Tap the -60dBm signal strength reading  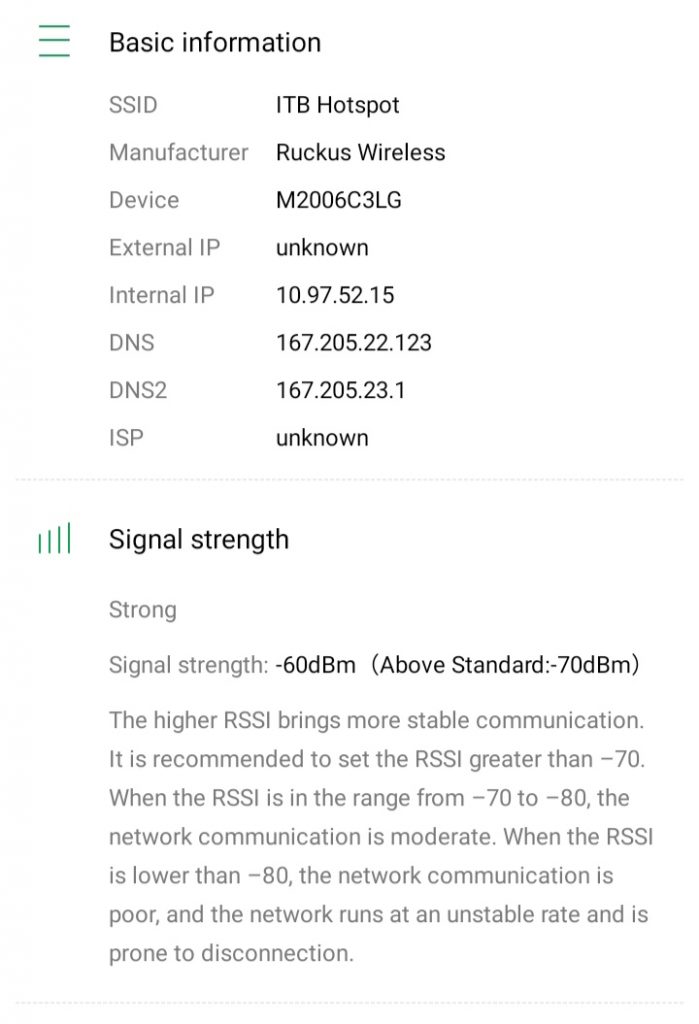[x=316, y=665]
